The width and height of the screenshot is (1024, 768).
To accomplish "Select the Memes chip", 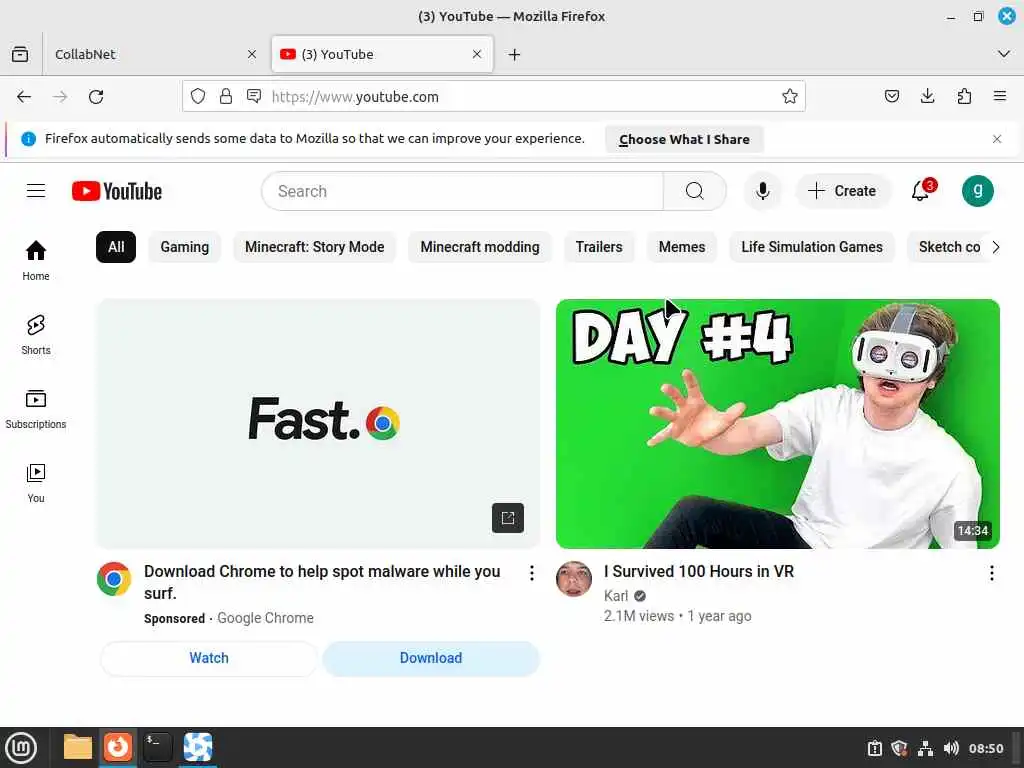I will (682, 247).
